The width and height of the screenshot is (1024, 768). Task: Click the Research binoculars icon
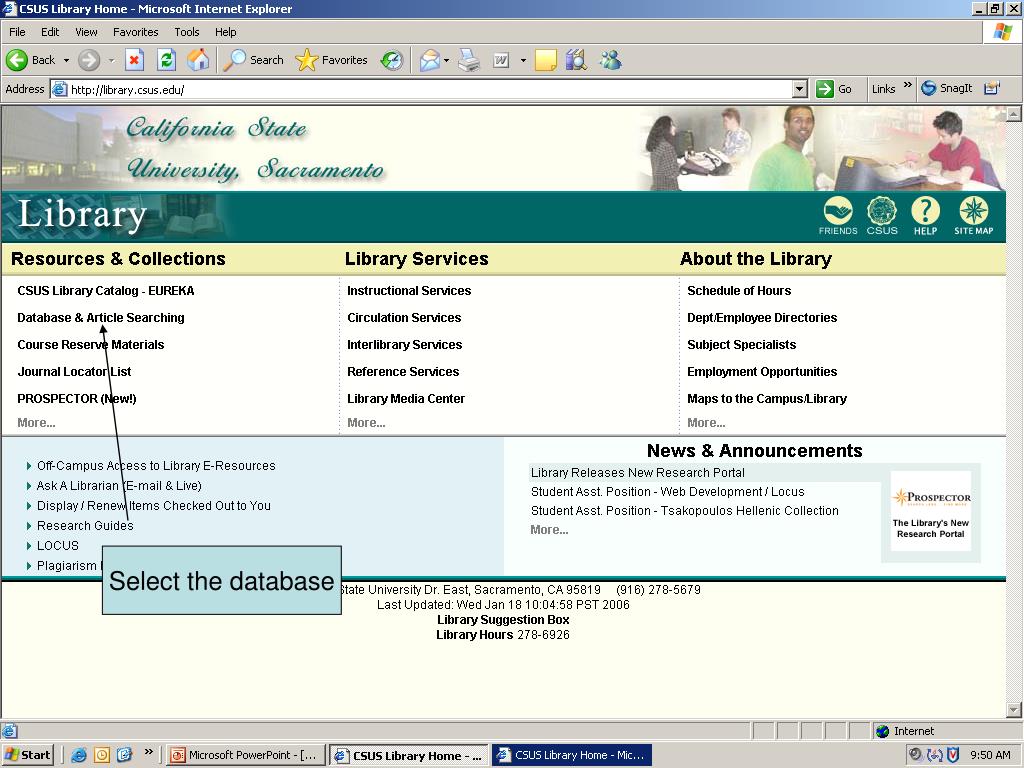(x=577, y=60)
